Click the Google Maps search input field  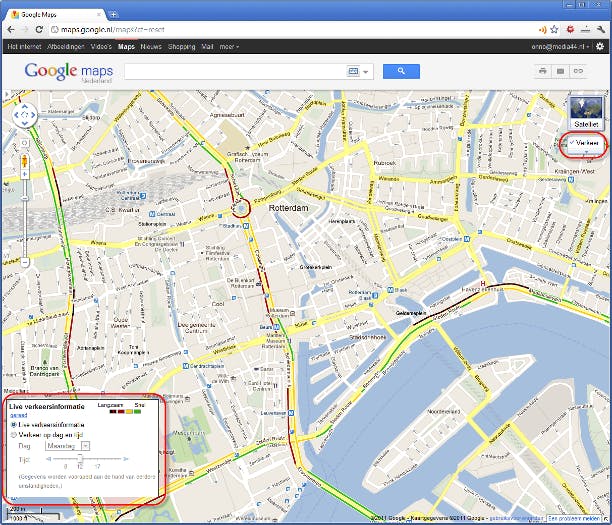(x=235, y=71)
